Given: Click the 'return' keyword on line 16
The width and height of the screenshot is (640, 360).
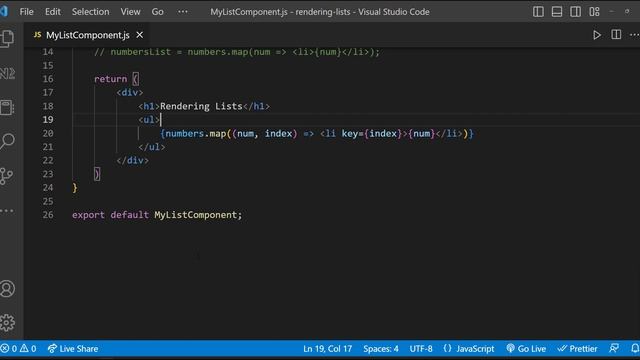Looking at the screenshot, I should click(x=111, y=79).
